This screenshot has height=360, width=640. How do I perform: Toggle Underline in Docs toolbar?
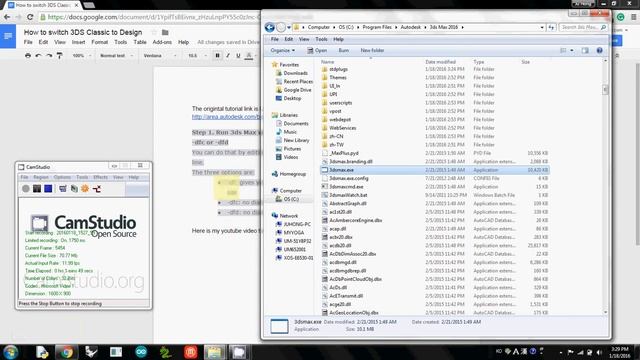[x=238, y=56]
